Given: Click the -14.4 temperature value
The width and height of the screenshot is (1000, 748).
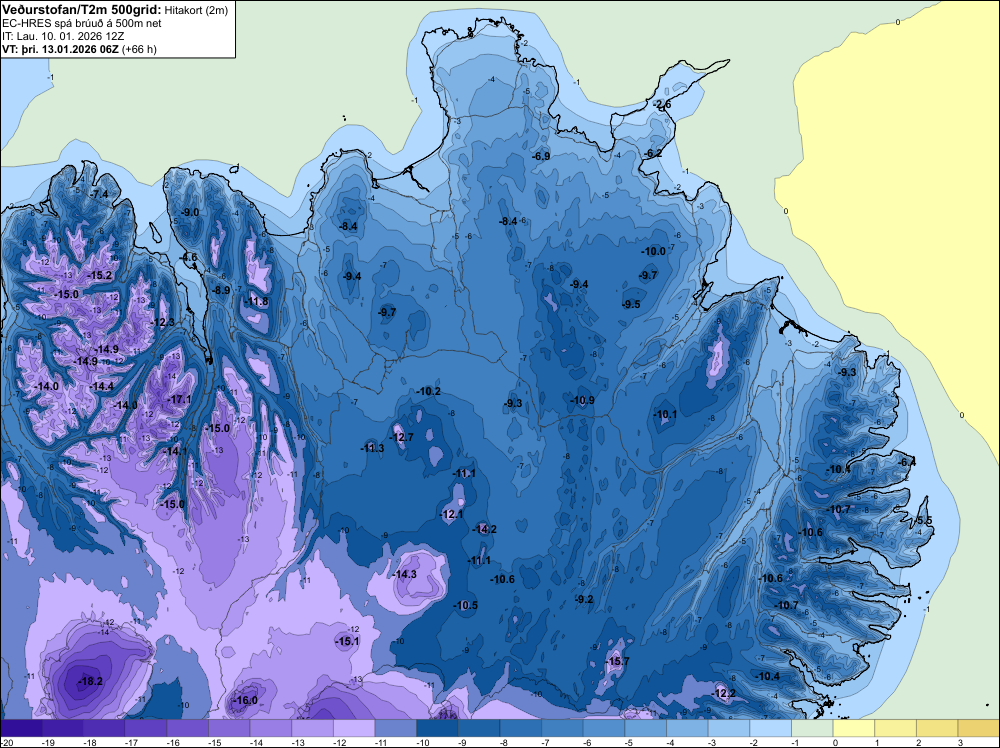Looking at the screenshot, I should [x=101, y=386].
